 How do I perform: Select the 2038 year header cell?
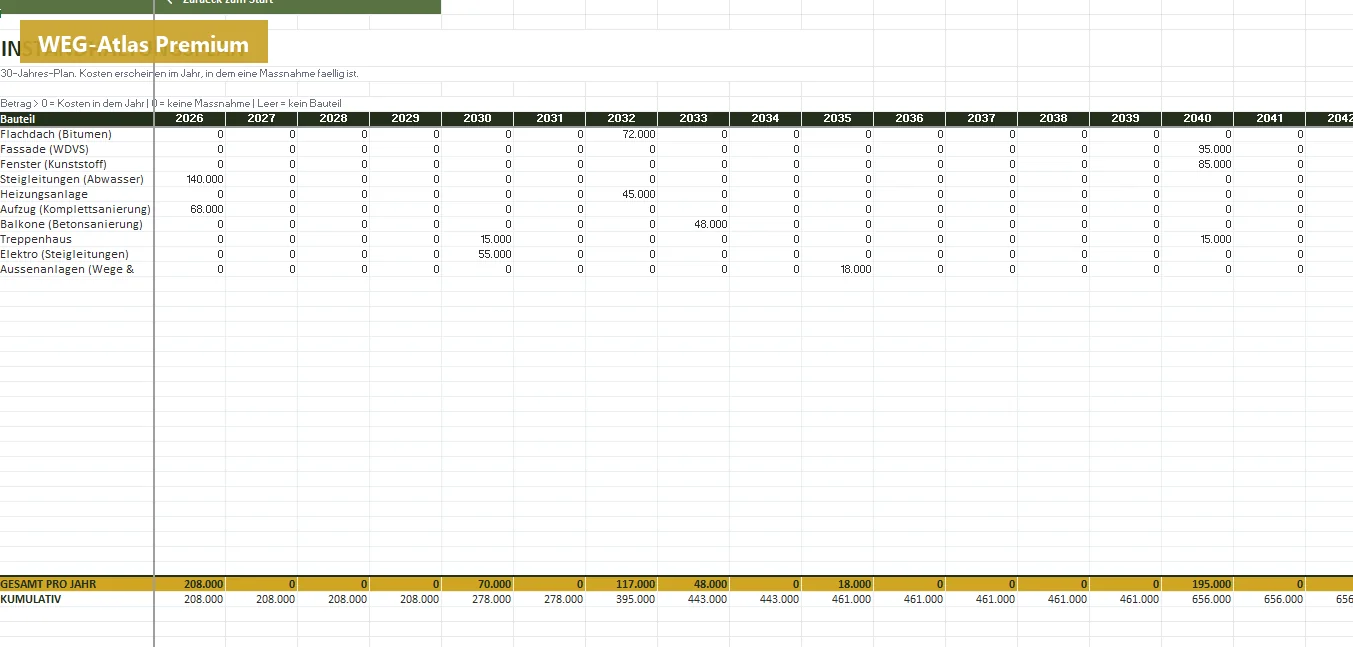pos(1054,118)
